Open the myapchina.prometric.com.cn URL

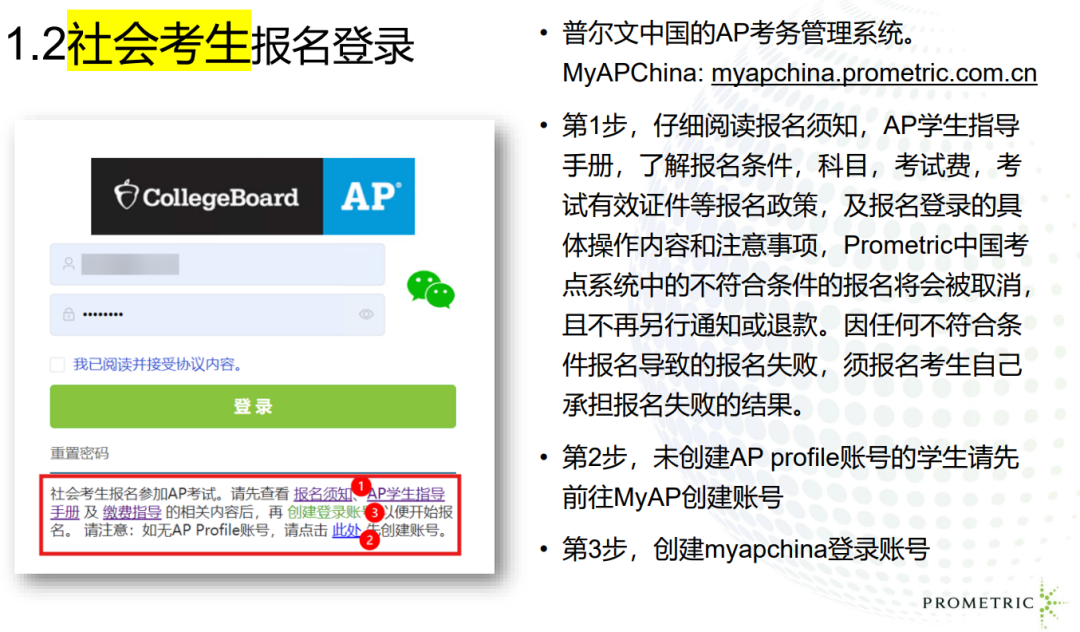873,74
